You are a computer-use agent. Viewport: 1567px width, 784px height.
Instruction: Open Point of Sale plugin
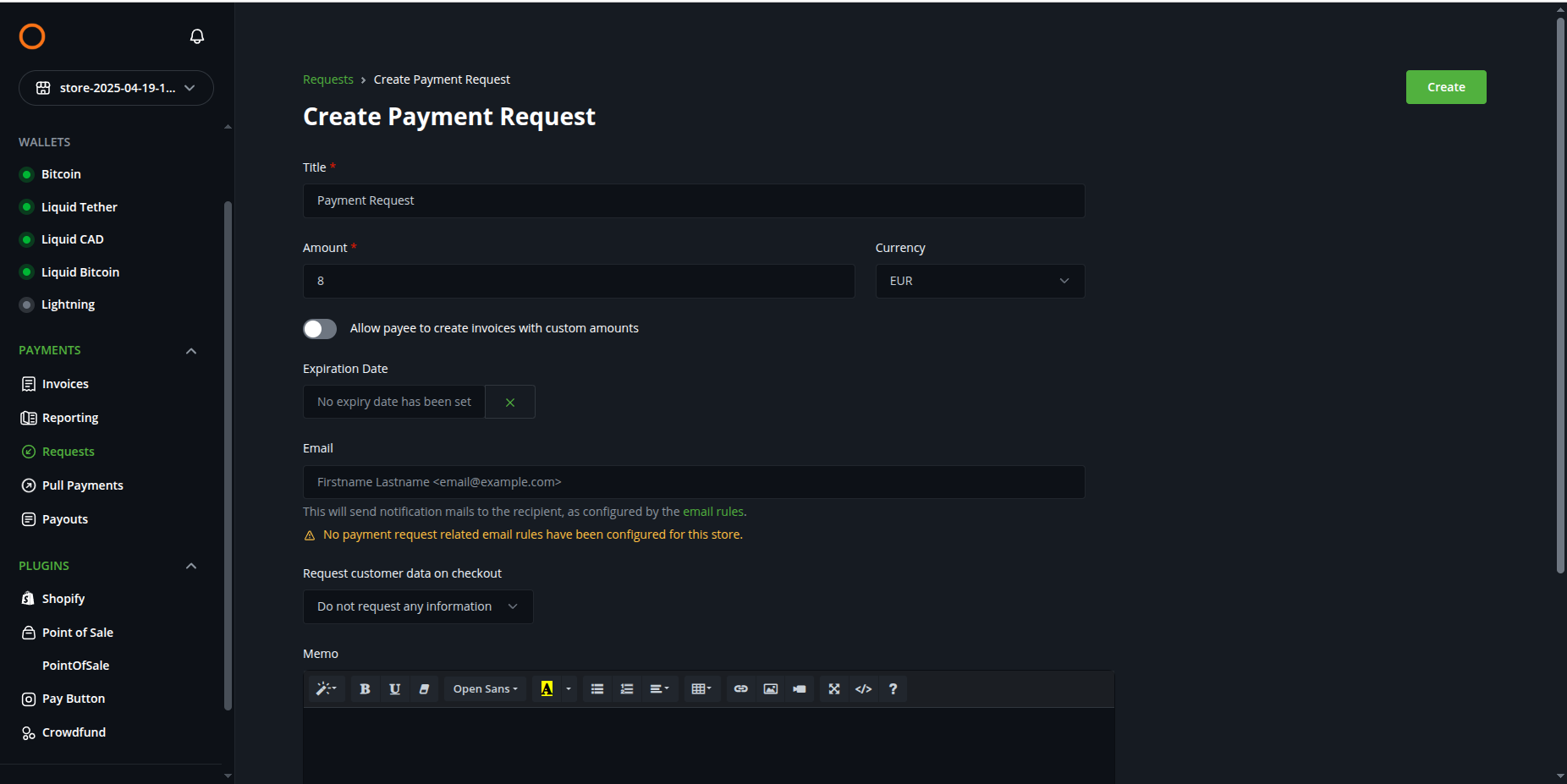pos(78,633)
